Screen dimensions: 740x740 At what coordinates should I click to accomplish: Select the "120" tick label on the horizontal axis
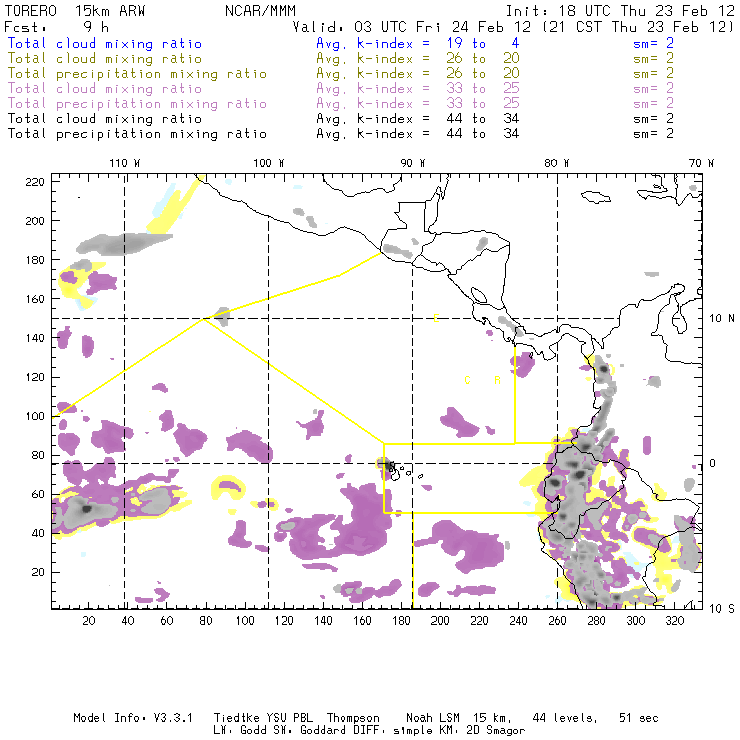coord(284,621)
